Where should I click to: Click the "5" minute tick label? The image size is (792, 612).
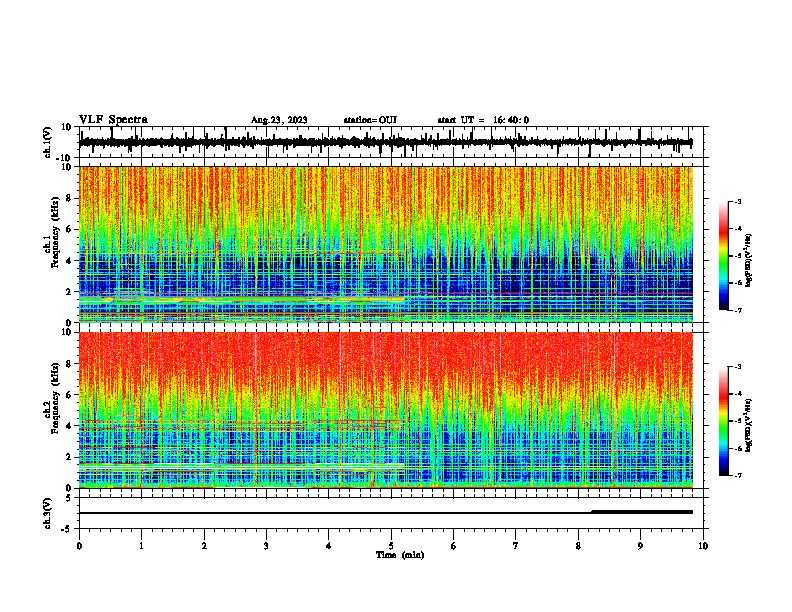pyautogui.click(x=391, y=546)
